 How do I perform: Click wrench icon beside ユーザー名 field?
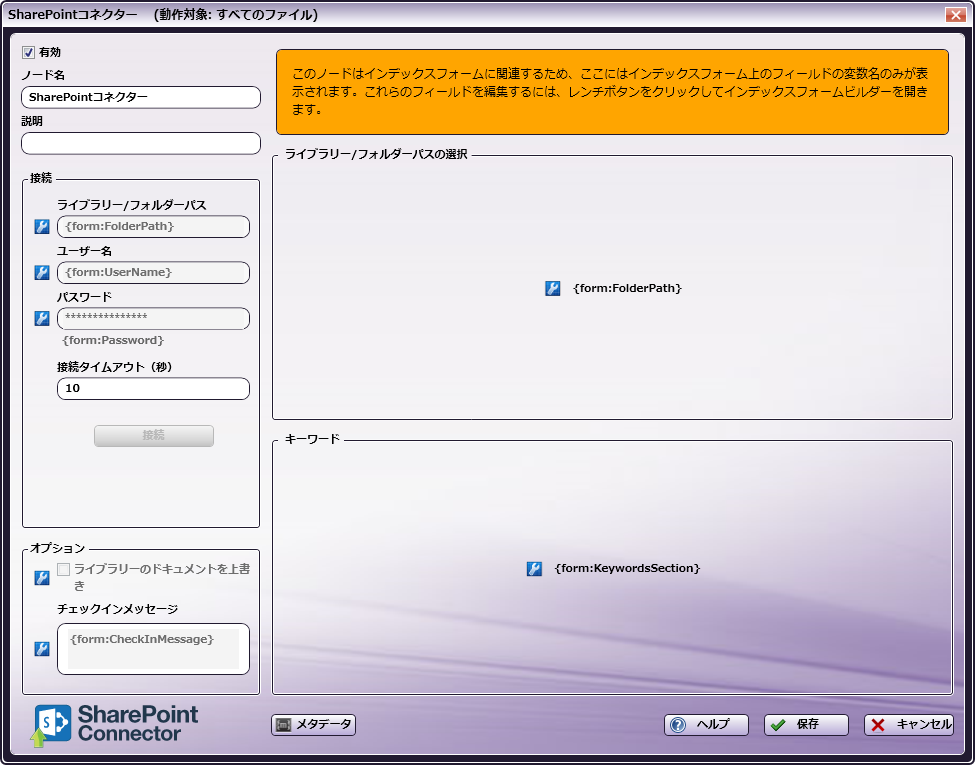[x=42, y=272]
